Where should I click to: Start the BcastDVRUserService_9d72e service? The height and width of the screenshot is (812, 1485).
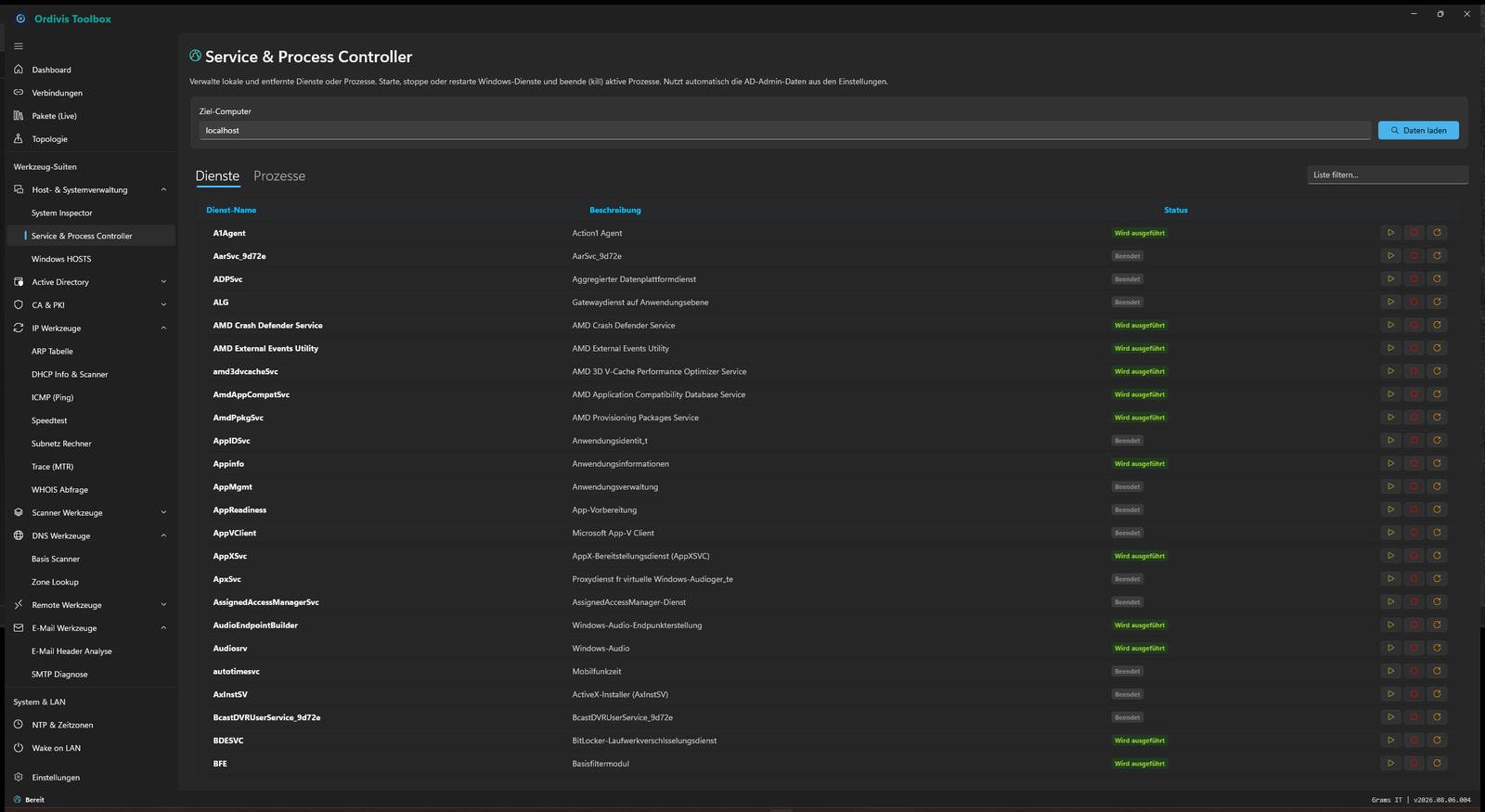[1390, 717]
